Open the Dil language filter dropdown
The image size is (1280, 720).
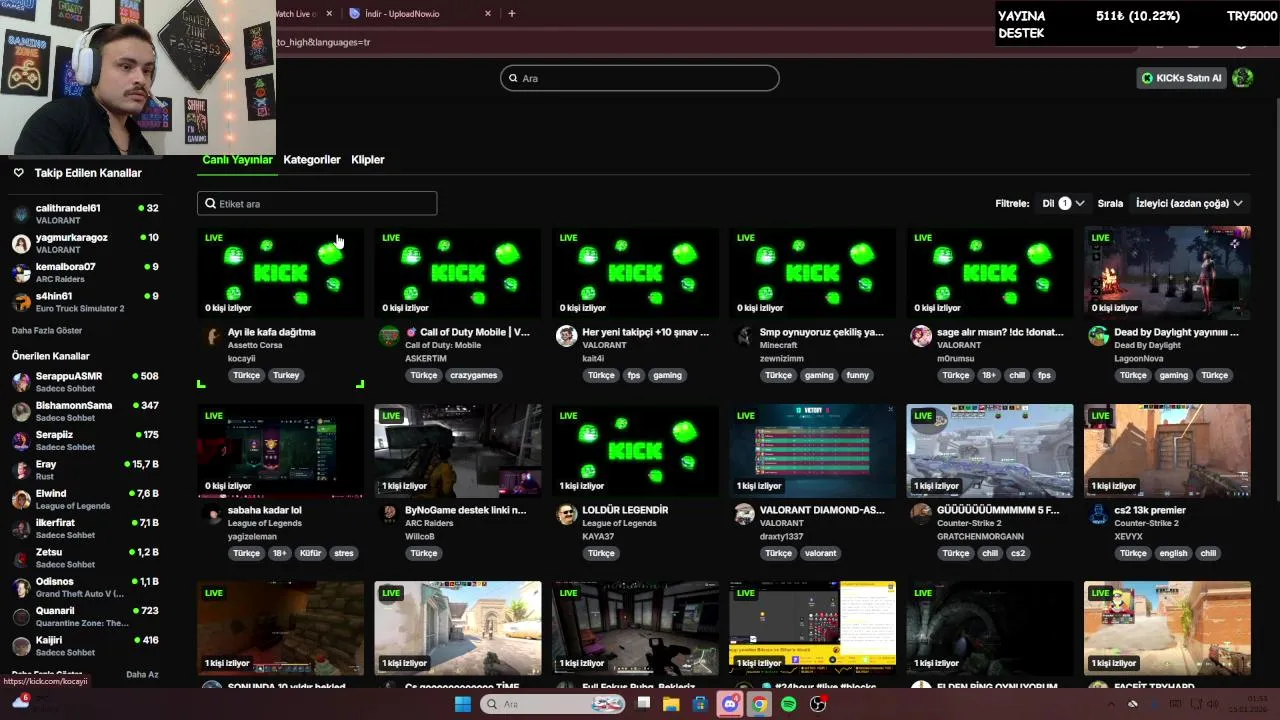click(1063, 203)
